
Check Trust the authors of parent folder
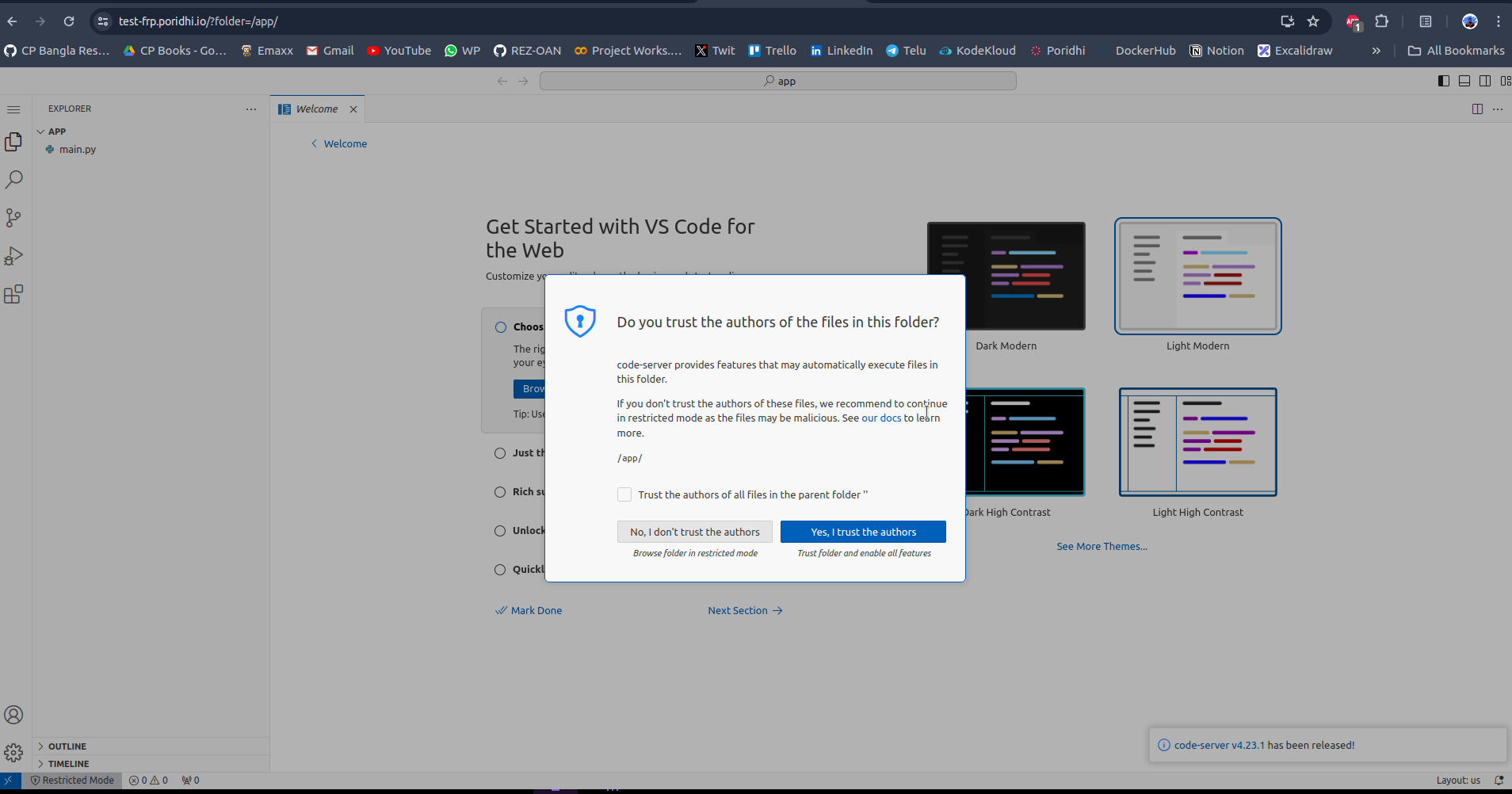click(624, 494)
